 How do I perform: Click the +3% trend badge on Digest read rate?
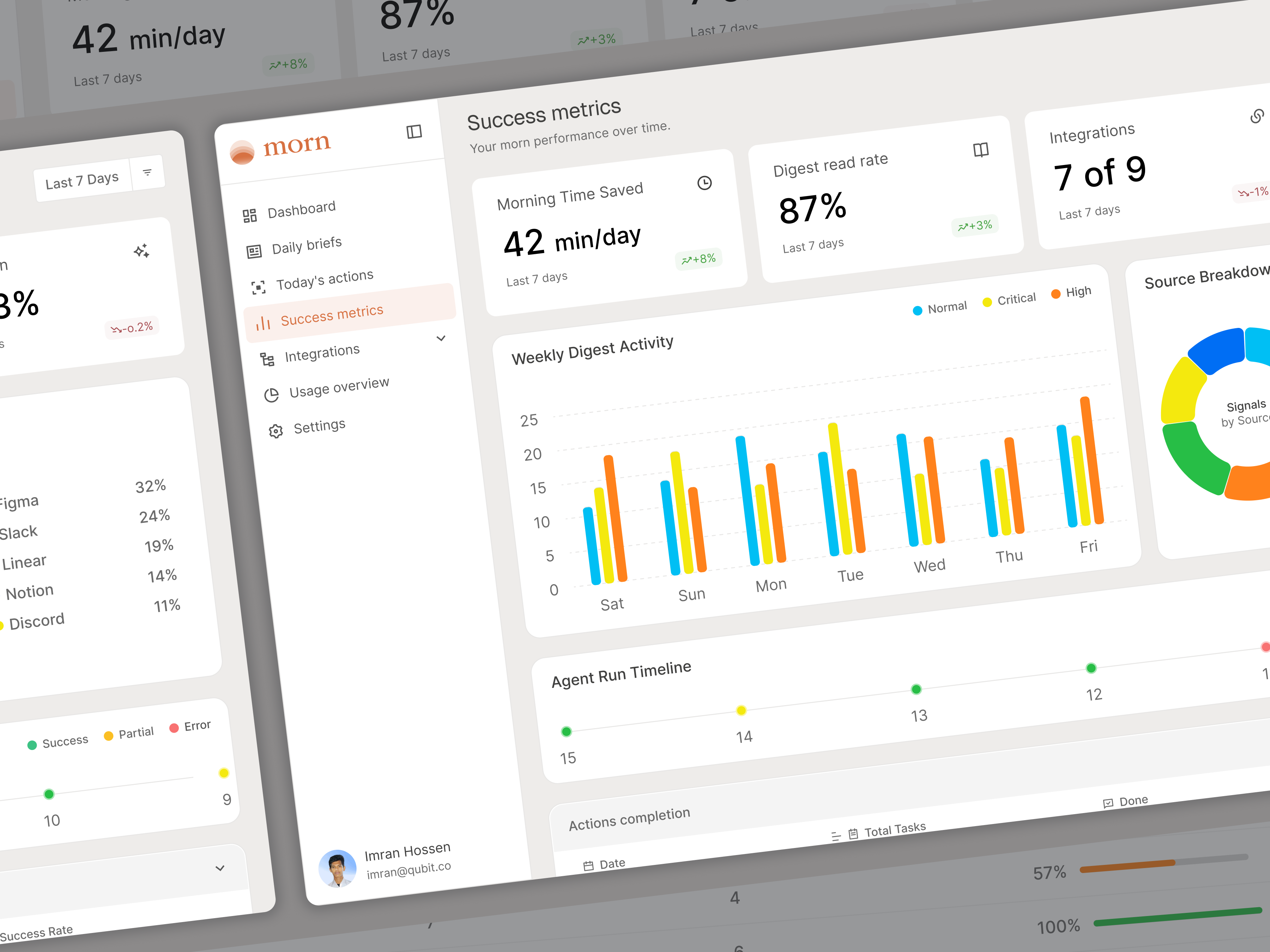(975, 226)
